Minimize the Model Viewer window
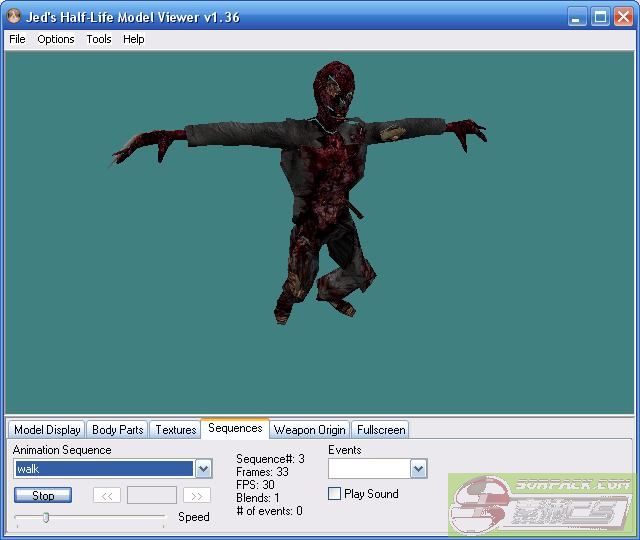640x540 pixels. click(x=577, y=17)
